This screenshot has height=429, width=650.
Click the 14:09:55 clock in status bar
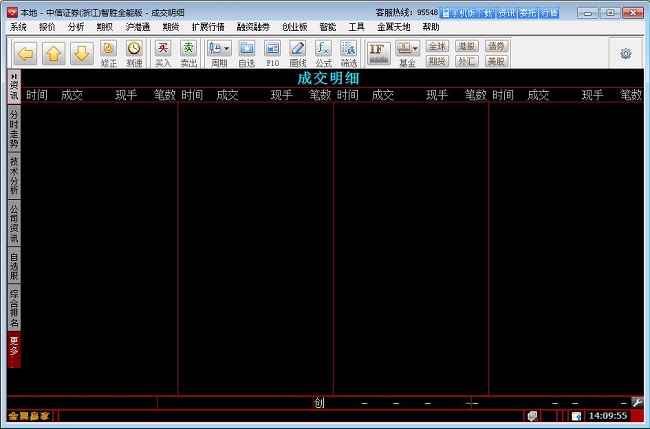(x=607, y=415)
